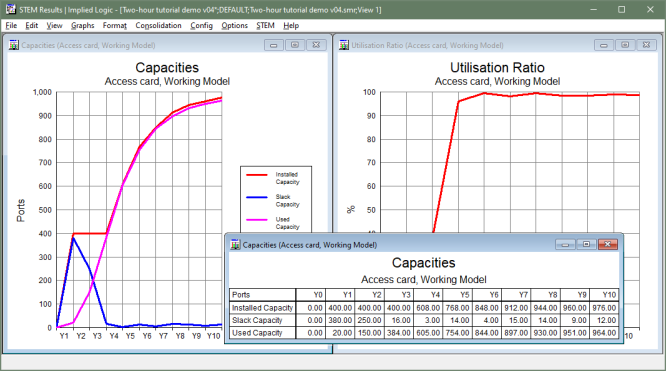Open the Config menu
The width and height of the screenshot is (666, 371).
coord(201,25)
